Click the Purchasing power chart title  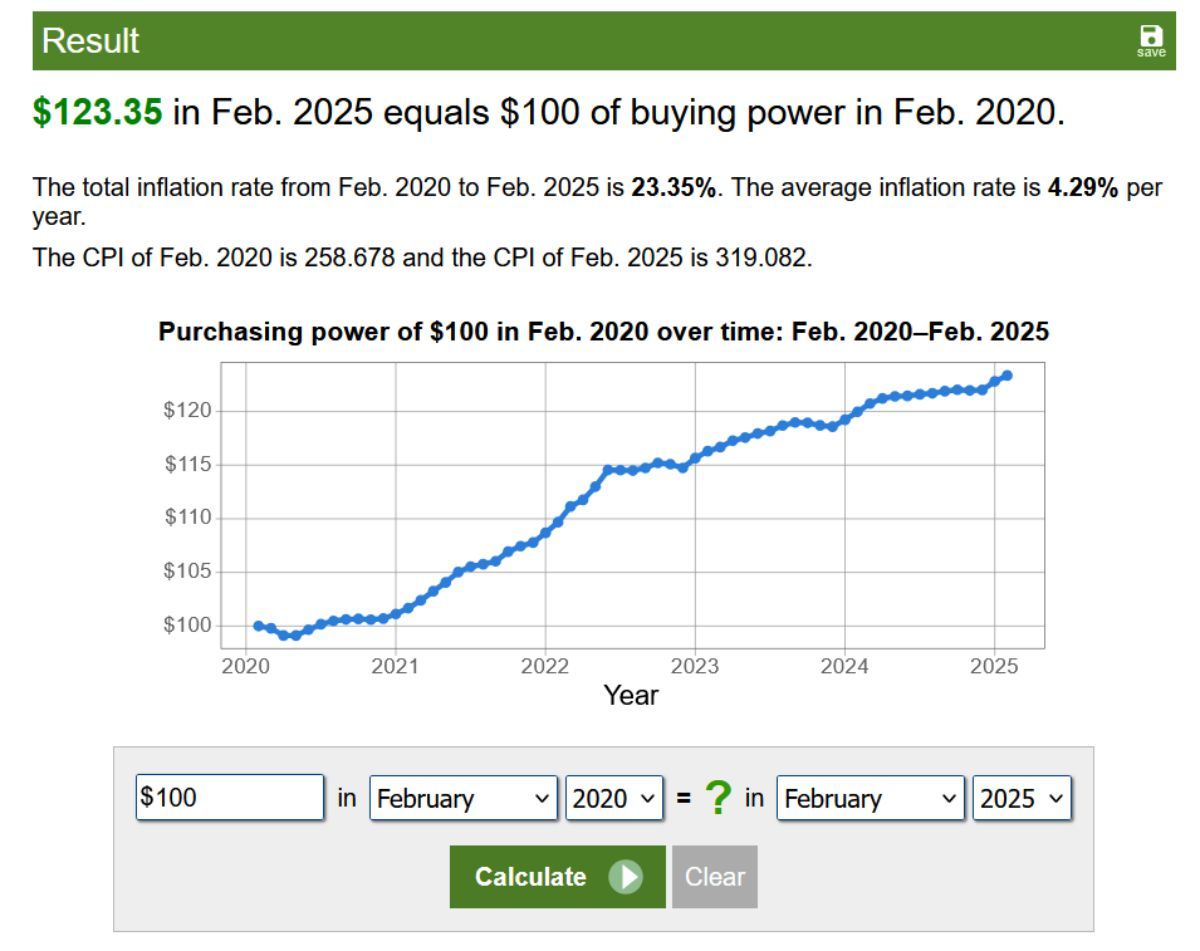603,333
